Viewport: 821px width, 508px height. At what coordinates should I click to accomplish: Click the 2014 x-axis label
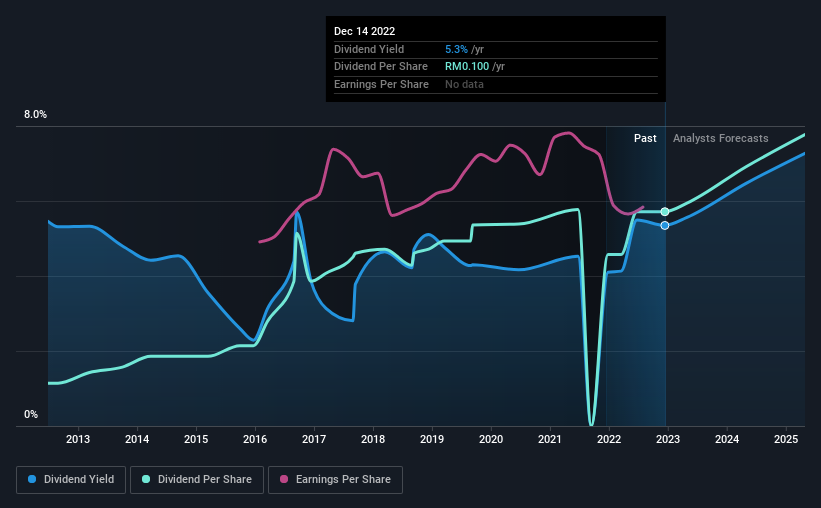click(137, 439)
